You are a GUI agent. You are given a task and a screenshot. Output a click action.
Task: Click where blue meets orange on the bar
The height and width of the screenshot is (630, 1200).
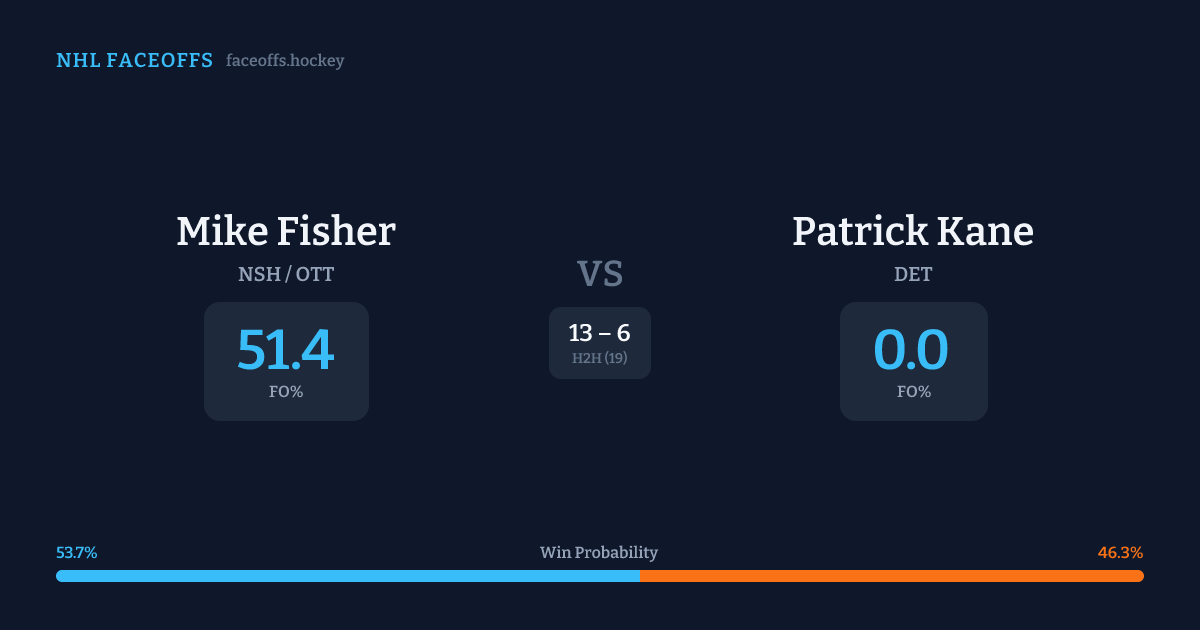640,576
